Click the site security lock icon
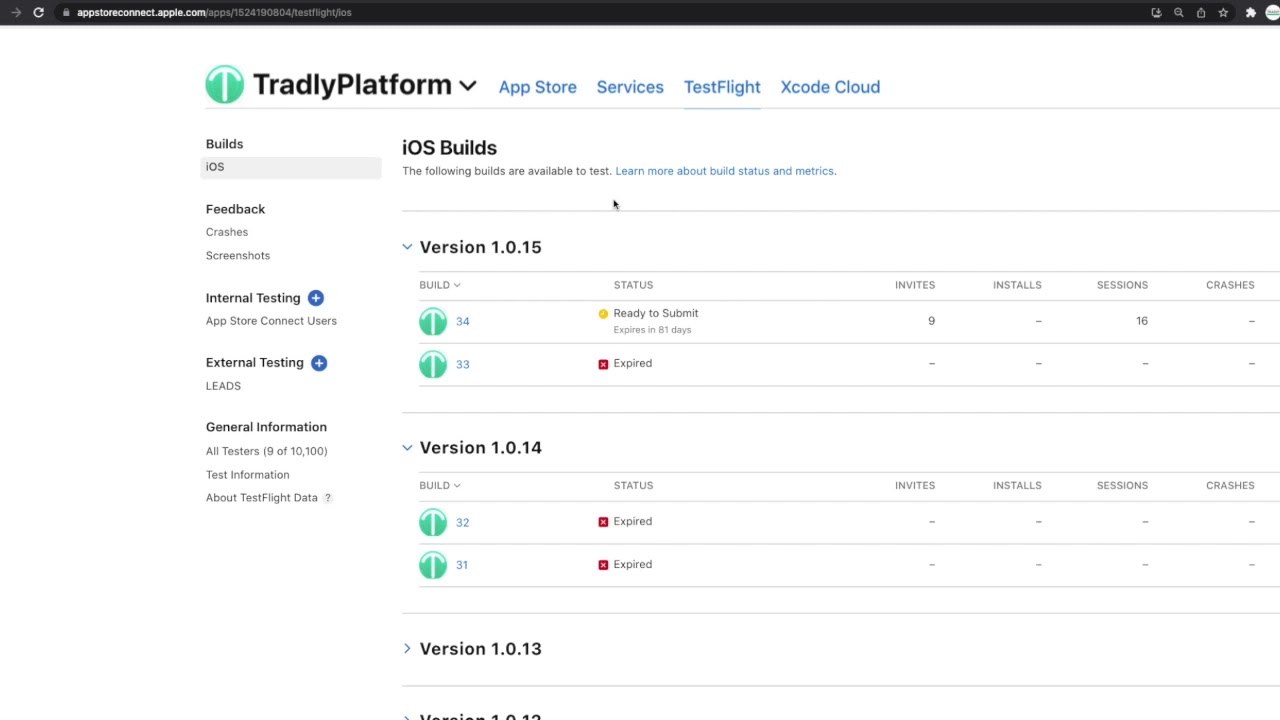Screen dimensions: 1280x720 (x=66, y=12)
